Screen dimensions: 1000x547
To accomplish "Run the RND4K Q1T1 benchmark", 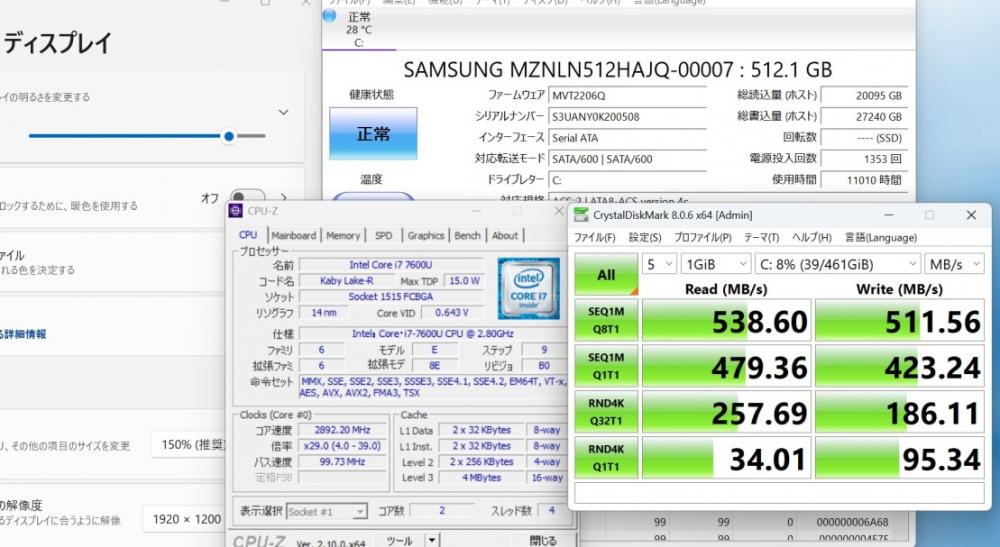I will (606, 458).
